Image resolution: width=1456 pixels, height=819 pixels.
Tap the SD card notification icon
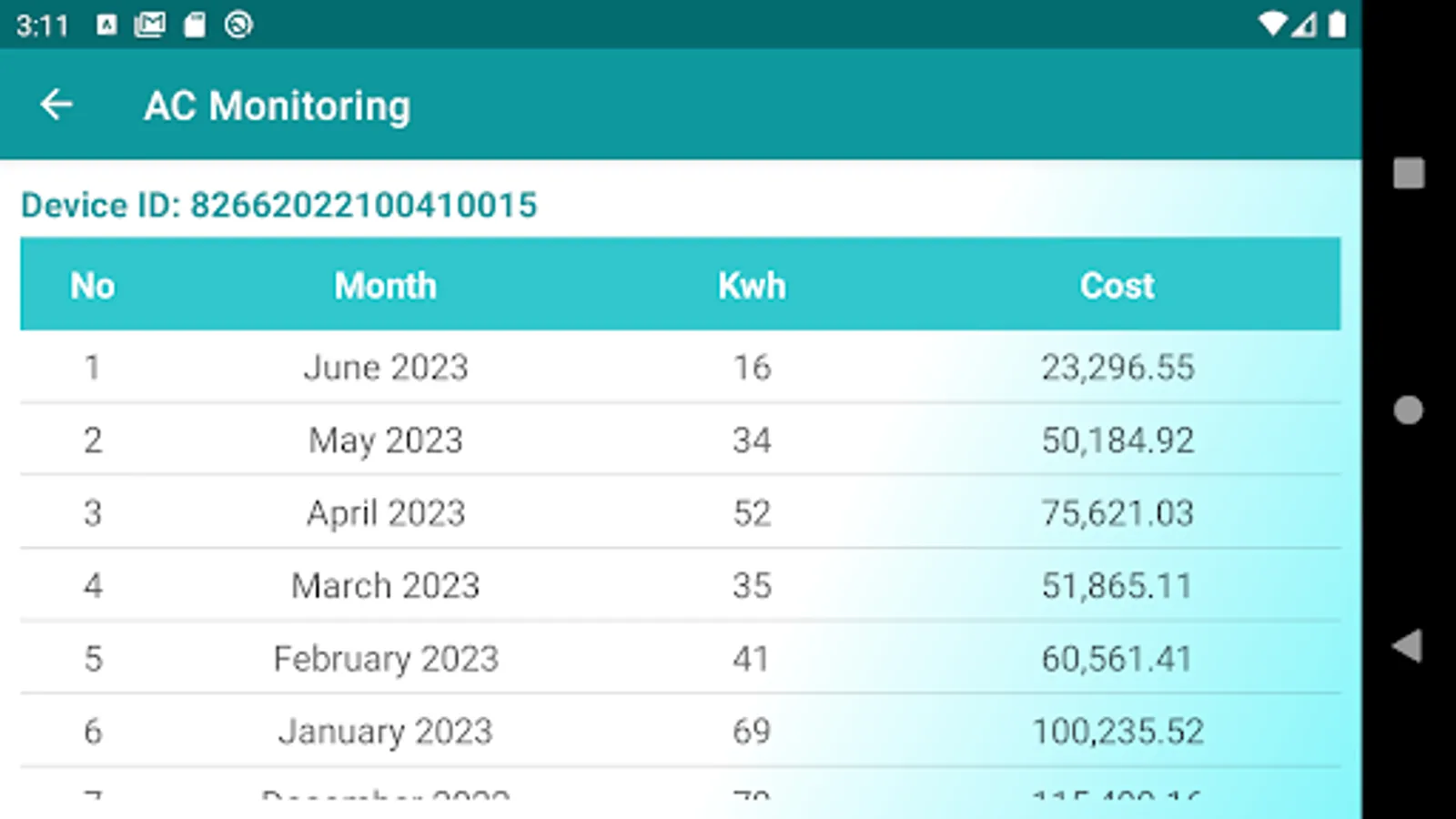(x=195, y=25)
